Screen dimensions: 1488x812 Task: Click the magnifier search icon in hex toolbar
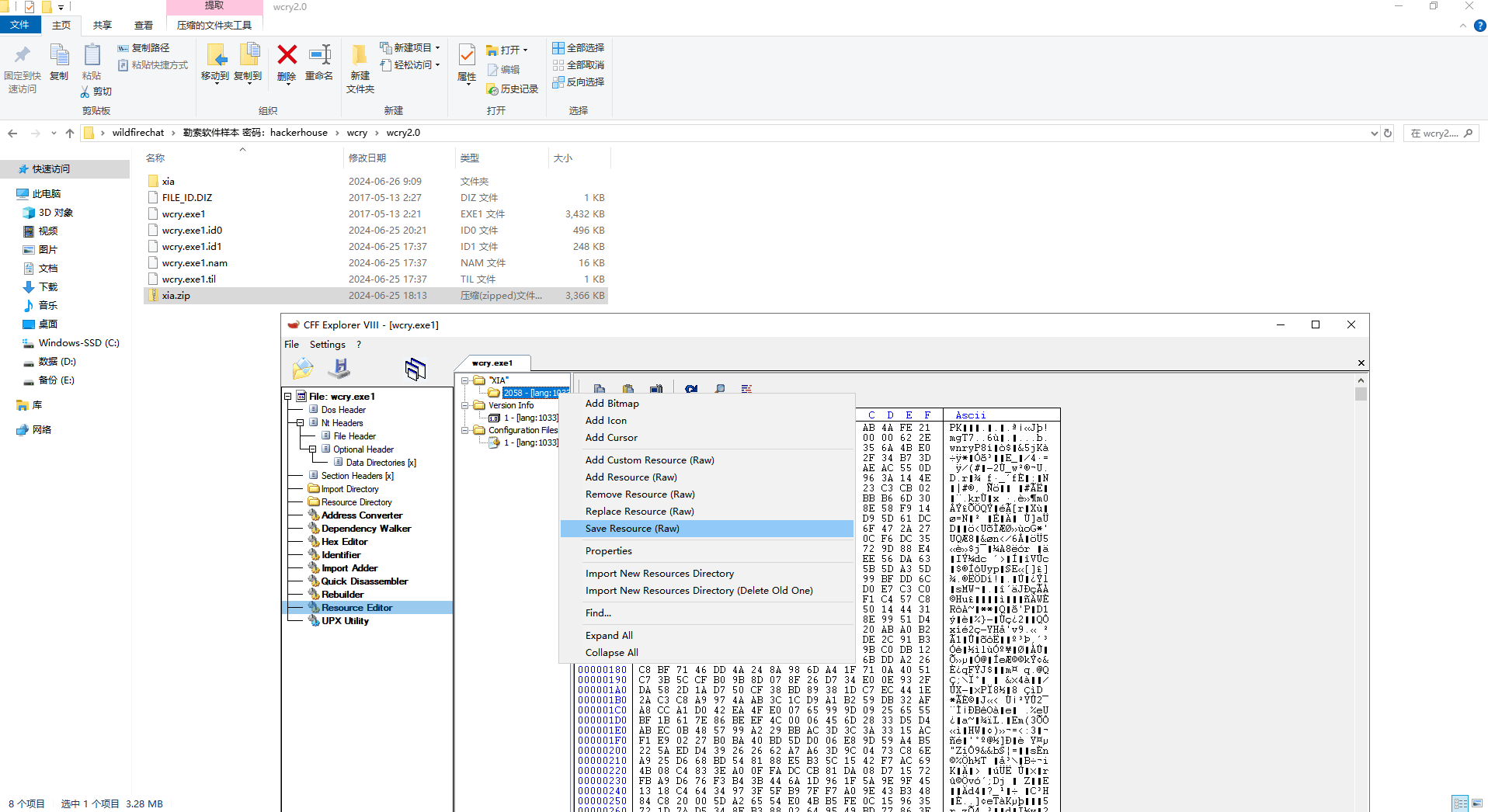pos(719,389)
